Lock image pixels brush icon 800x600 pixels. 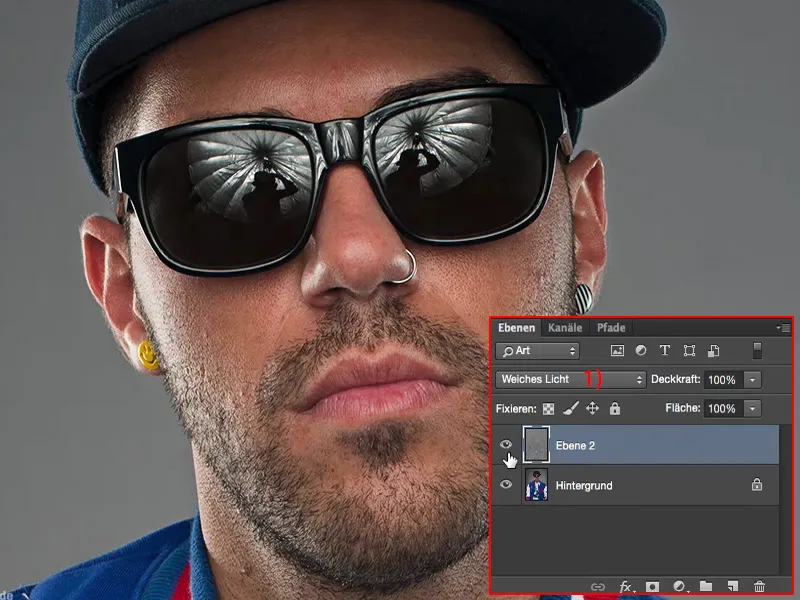[571, 408]
